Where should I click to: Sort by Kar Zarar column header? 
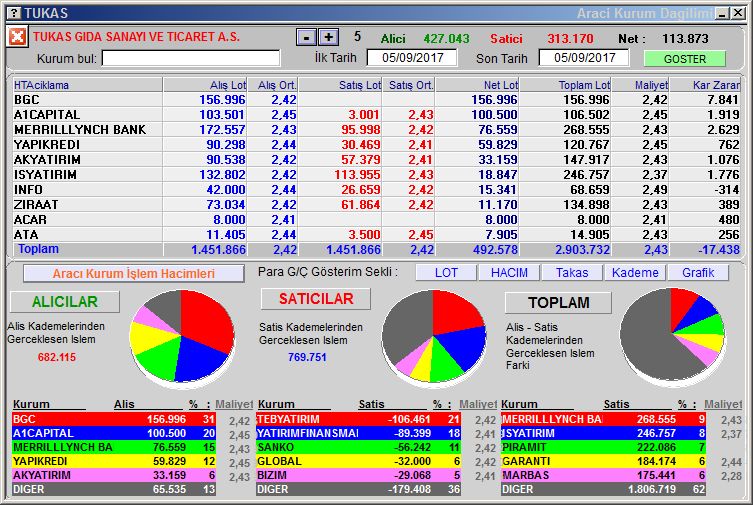[705, 85]
